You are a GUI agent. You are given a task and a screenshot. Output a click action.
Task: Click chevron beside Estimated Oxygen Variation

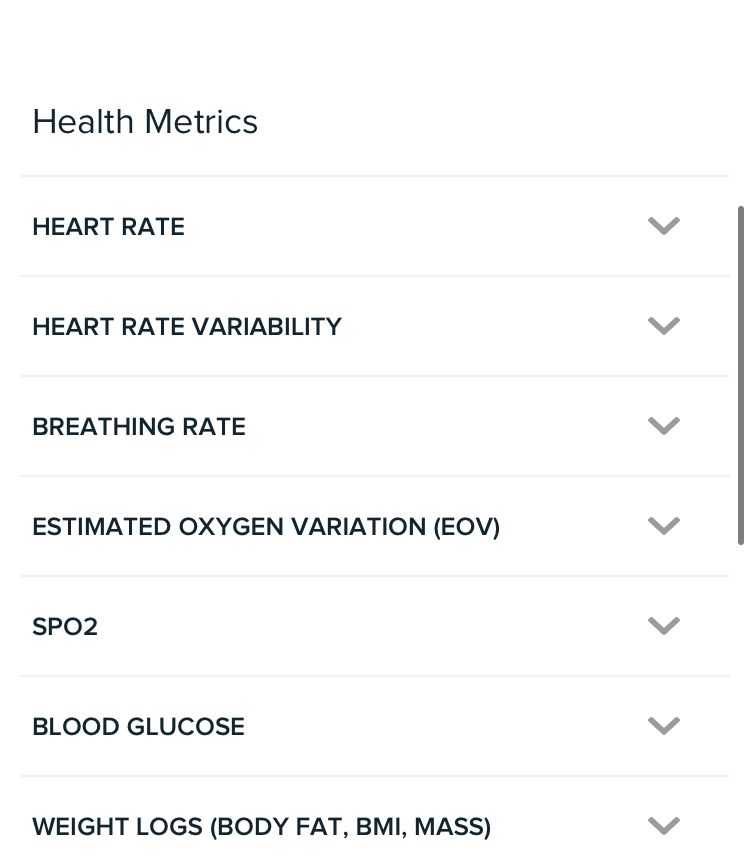coord(664,526)
